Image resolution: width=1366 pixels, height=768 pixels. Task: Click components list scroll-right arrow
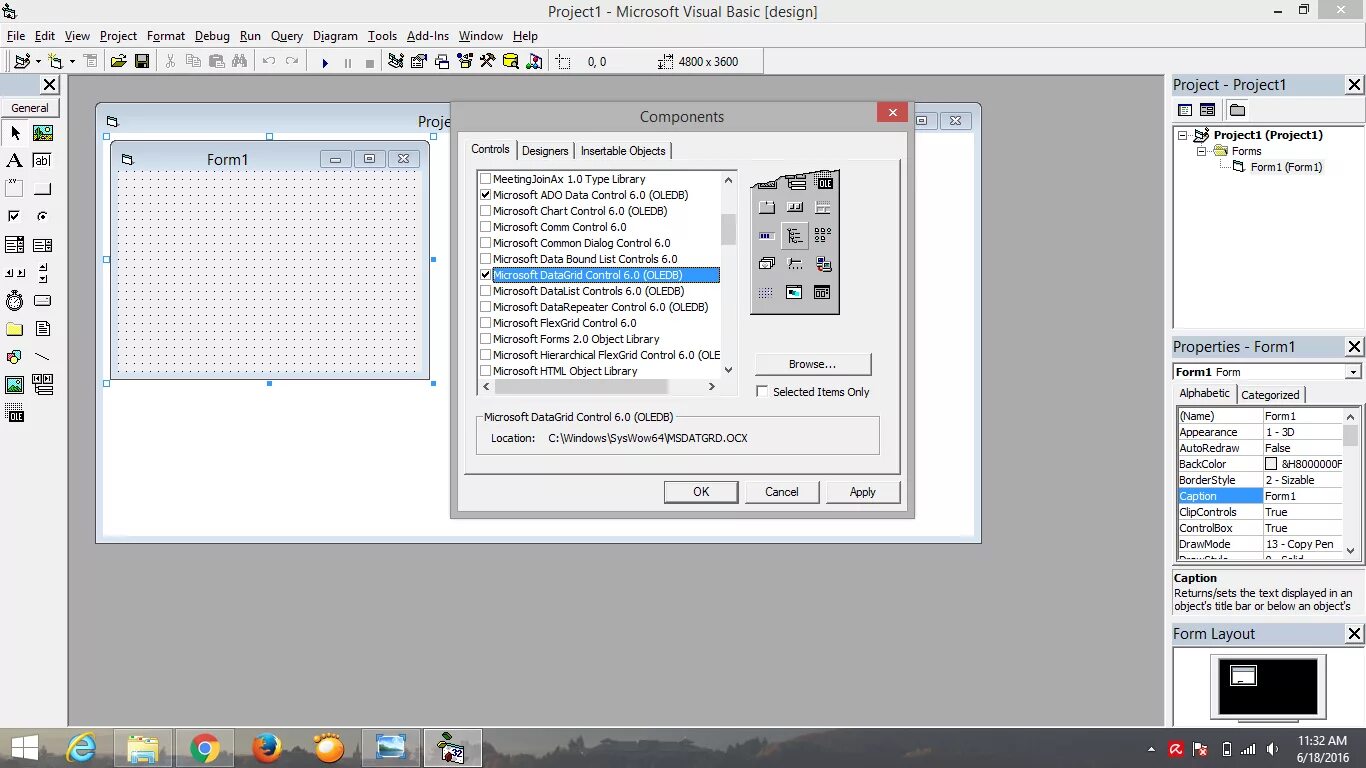click(x=712, y=386)
